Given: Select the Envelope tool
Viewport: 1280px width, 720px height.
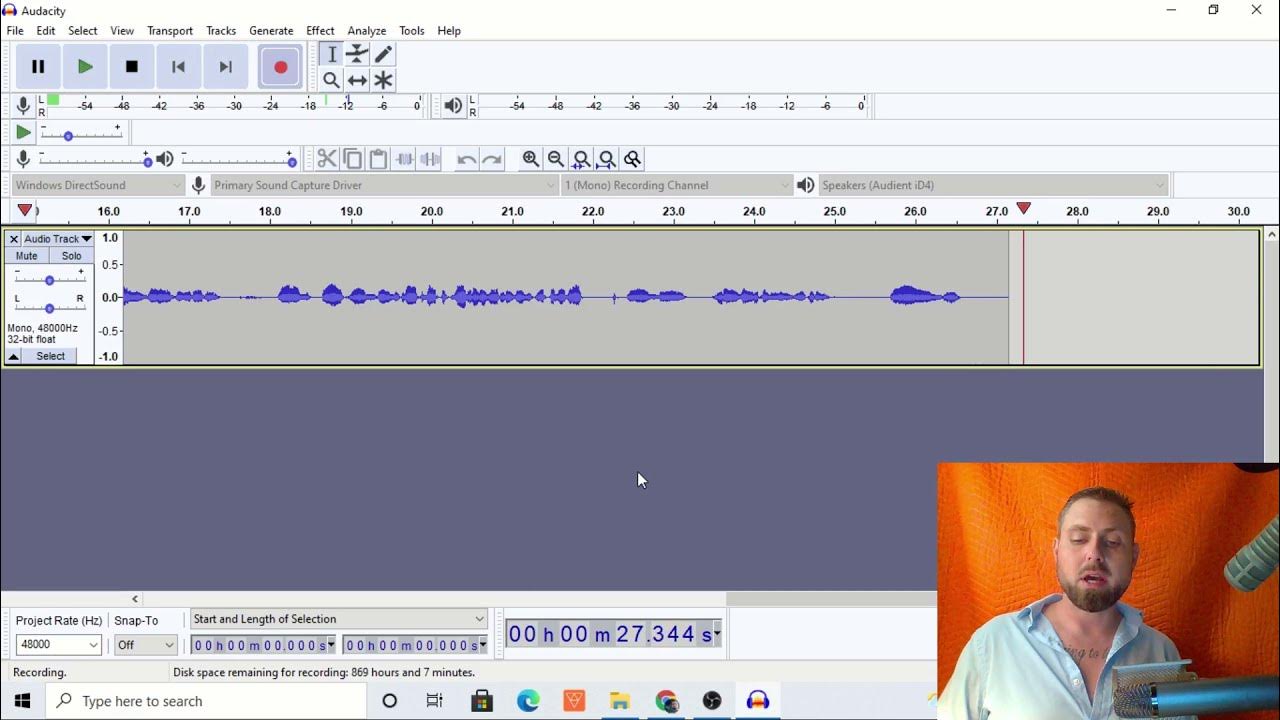Looking at the screenshot, I should click(357, 54).
